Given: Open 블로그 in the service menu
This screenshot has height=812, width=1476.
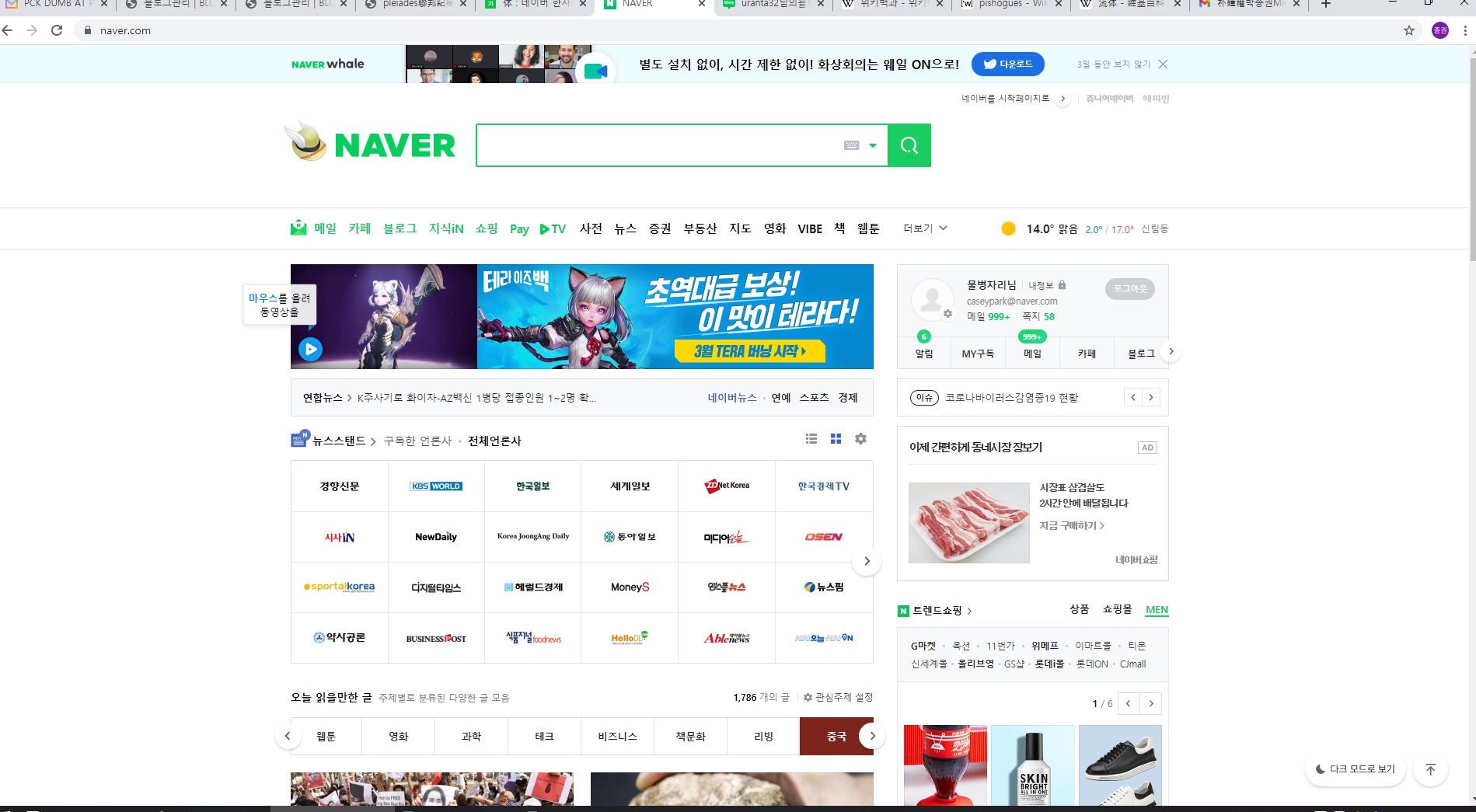Looking at the screenshot, I should 400,228.
